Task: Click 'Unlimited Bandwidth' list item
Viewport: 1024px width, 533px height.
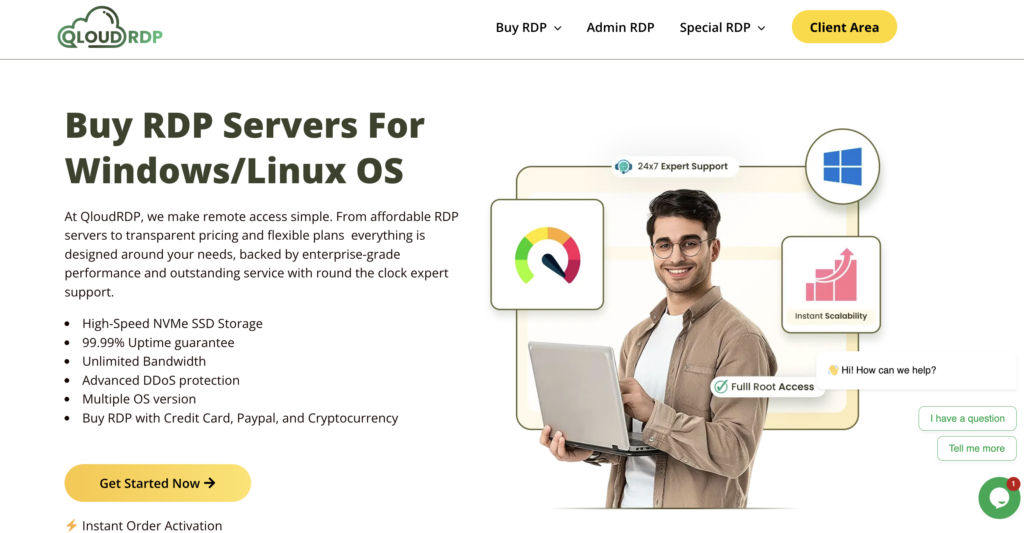Action: click(x=144, y=361)
